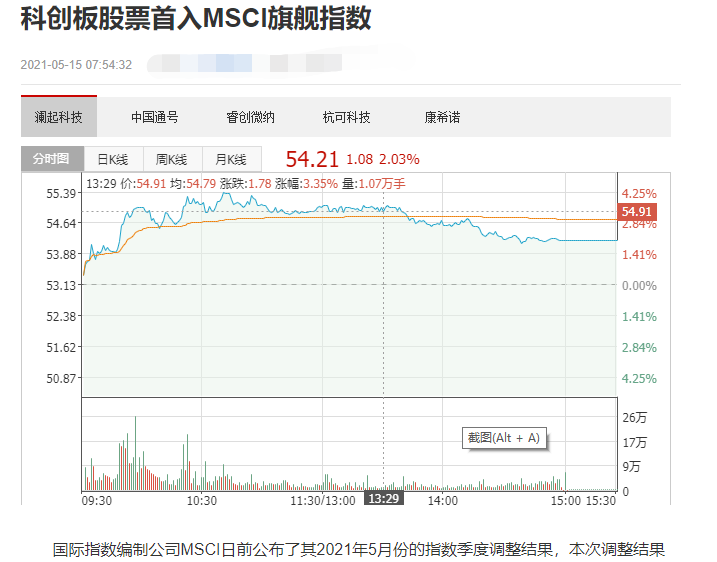Click the article paragraph starting 国际指数编制公司MSCI
Image resolution: width=717 pixels, height=562 pixels.
(x=358, y=550)
